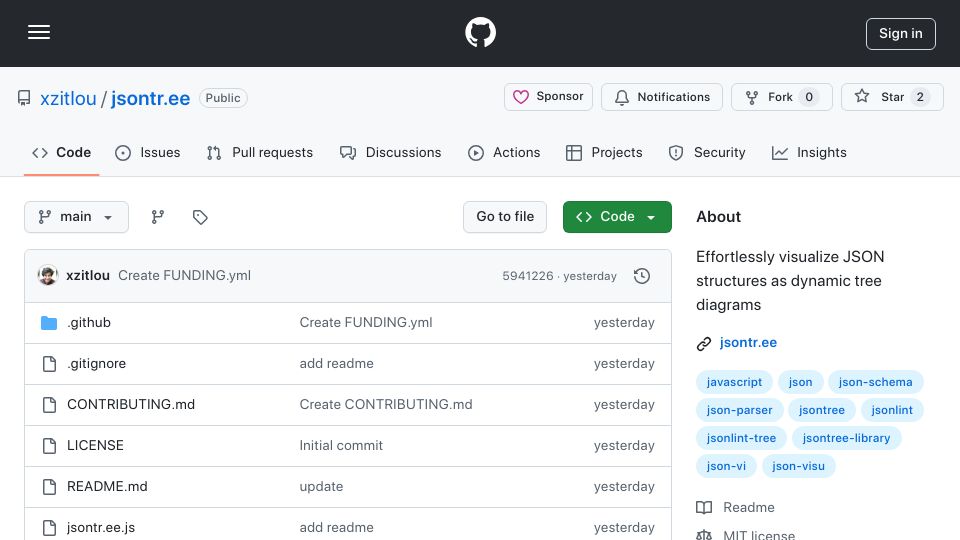Open the 'update' commit message for README.md
Viewport: 960px width, 540px height.
(321, 487)
